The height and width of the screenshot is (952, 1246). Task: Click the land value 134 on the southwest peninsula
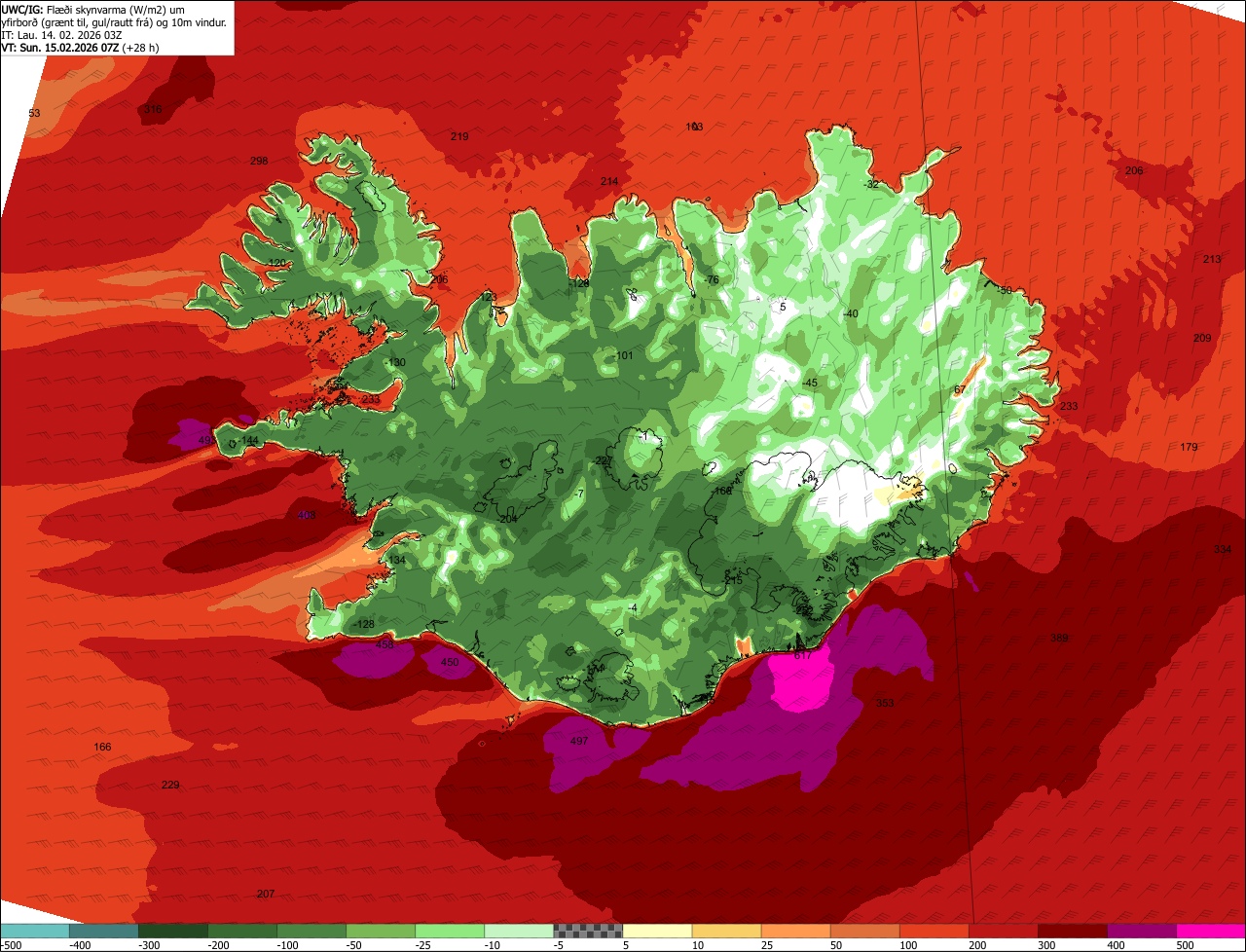396,560
